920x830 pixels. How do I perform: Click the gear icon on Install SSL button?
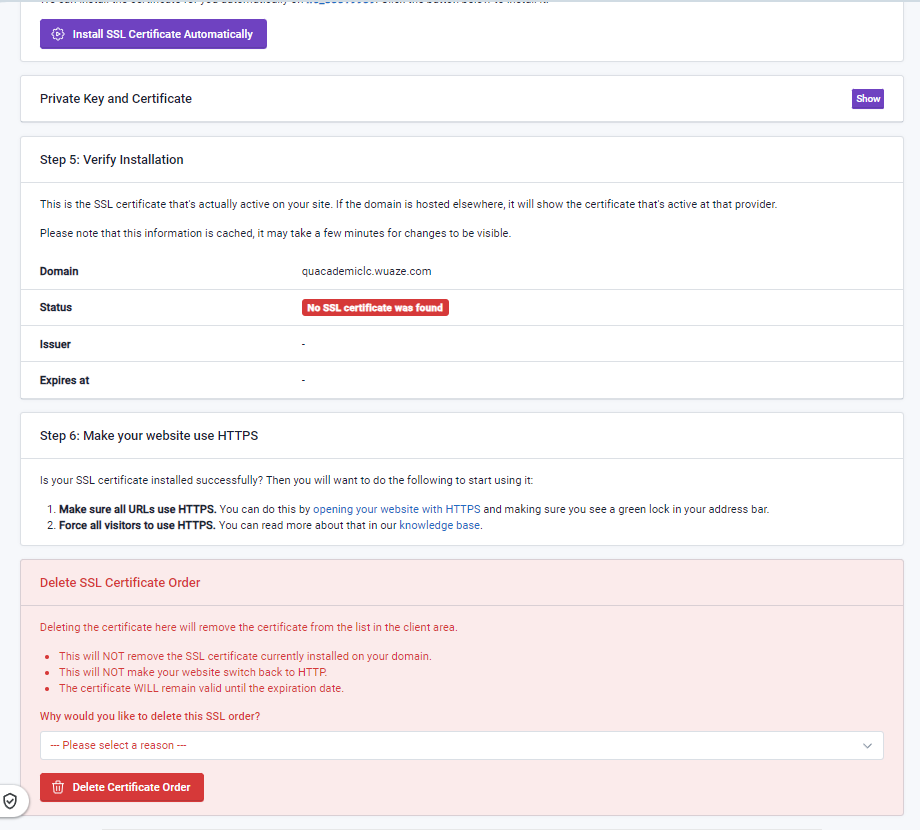coord(58,34)
